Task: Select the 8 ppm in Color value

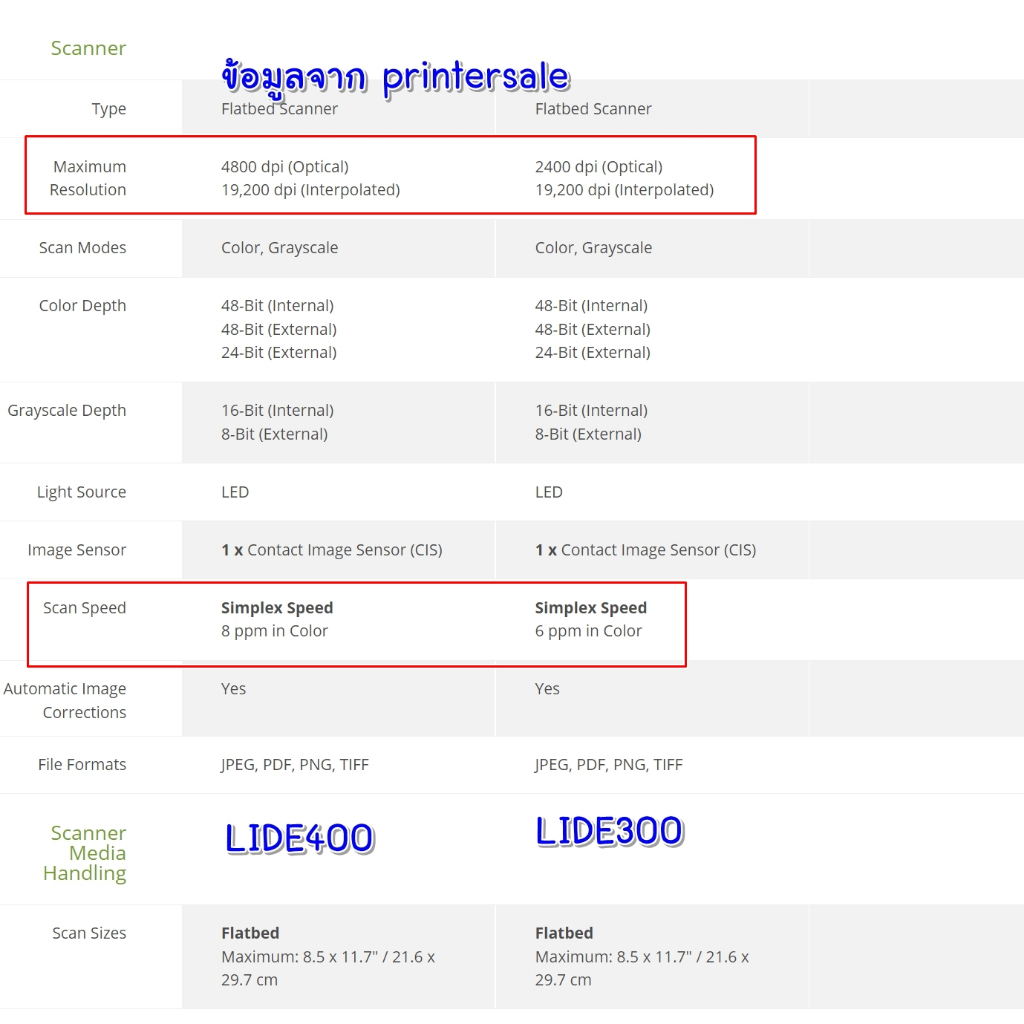Action: tap(274, 631)
